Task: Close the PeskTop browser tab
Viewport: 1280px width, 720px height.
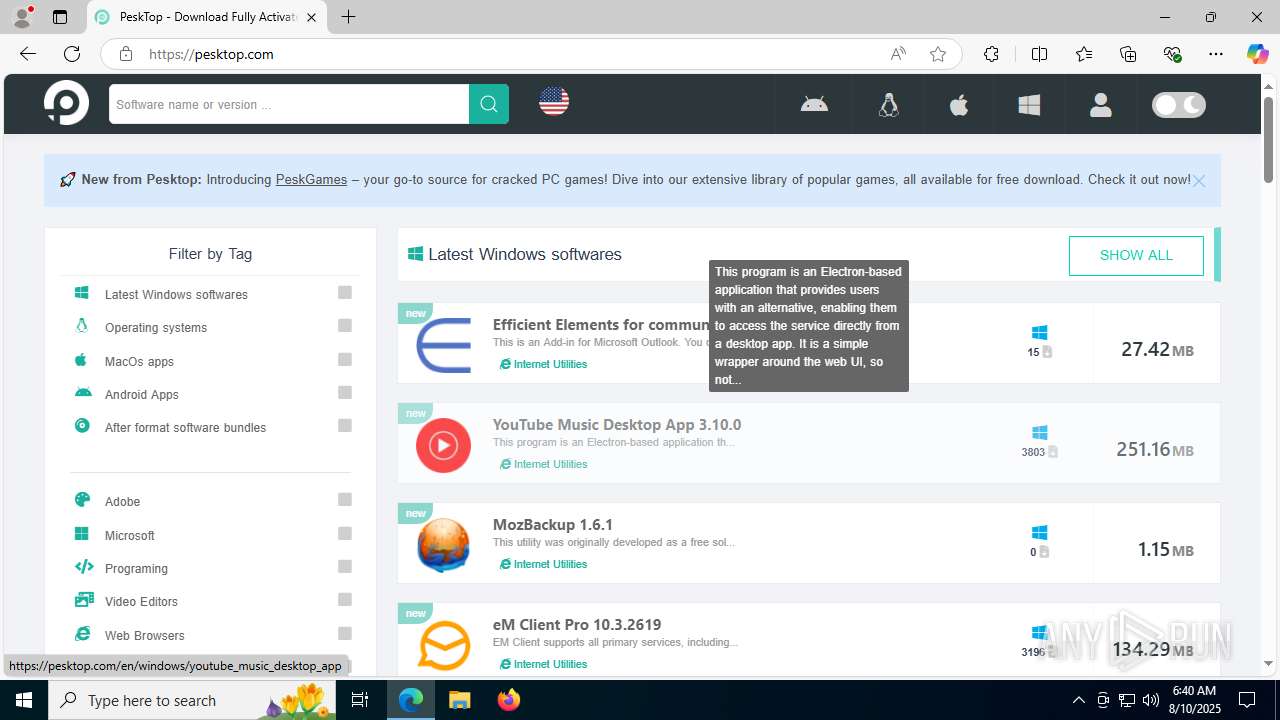Action: click(312, 17)
